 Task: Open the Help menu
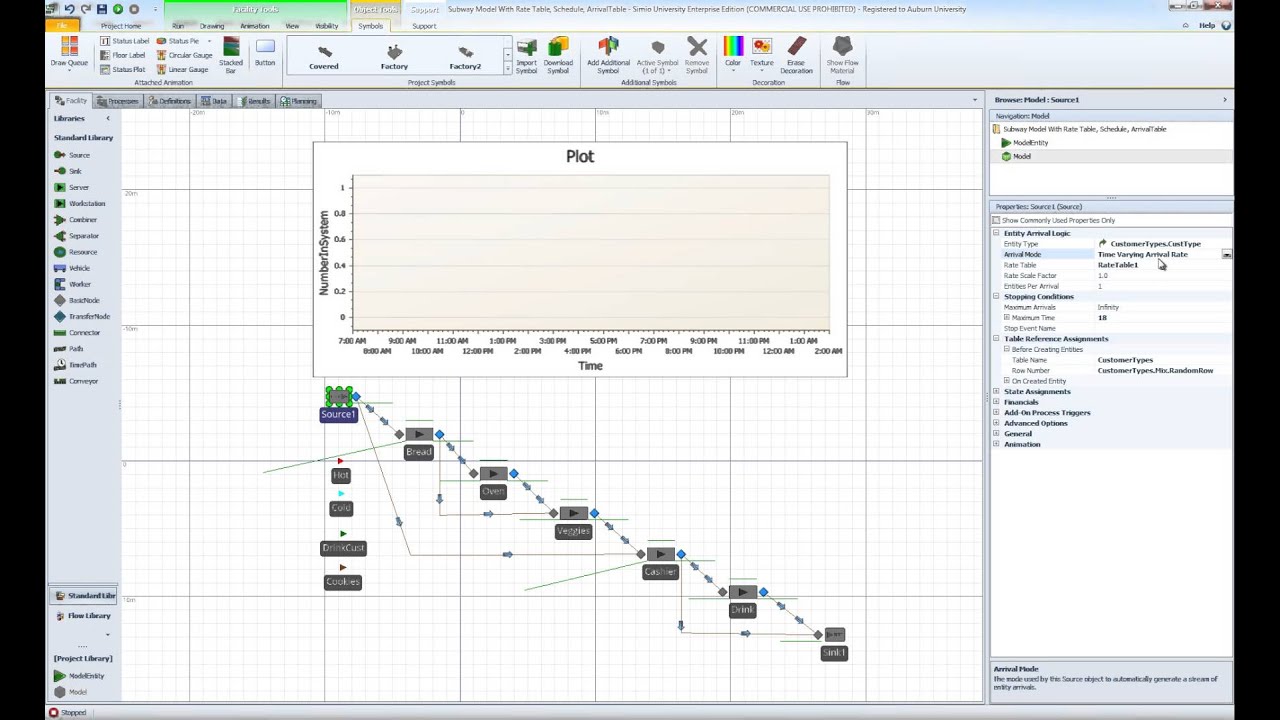tap(1207, 26)
